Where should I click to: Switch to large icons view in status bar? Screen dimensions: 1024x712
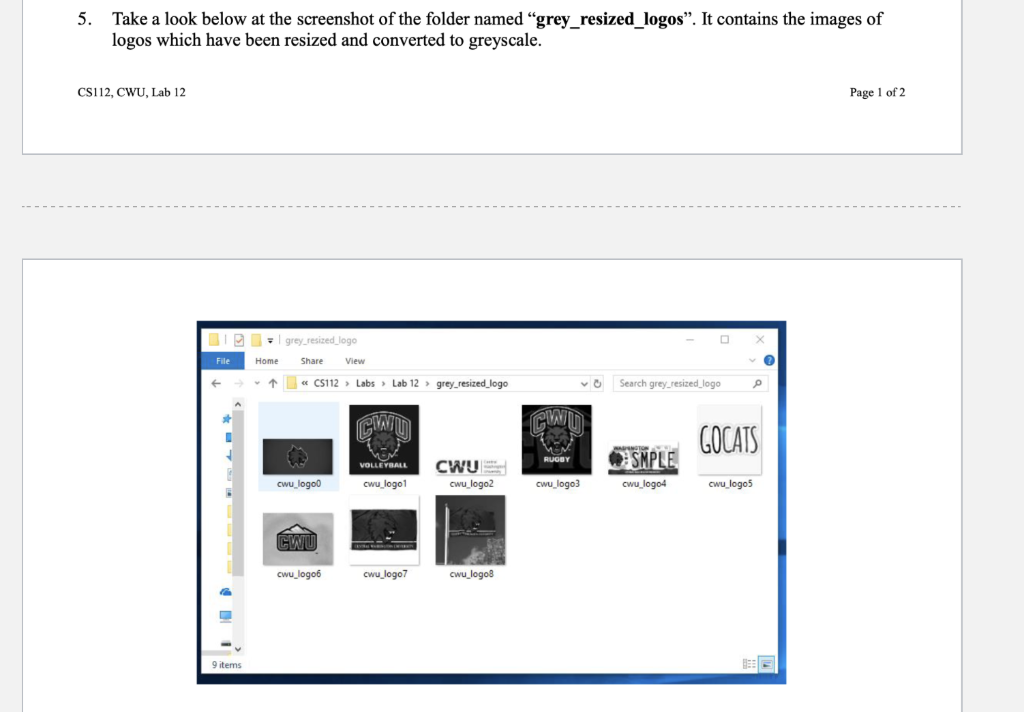click(x=764, y=663)
